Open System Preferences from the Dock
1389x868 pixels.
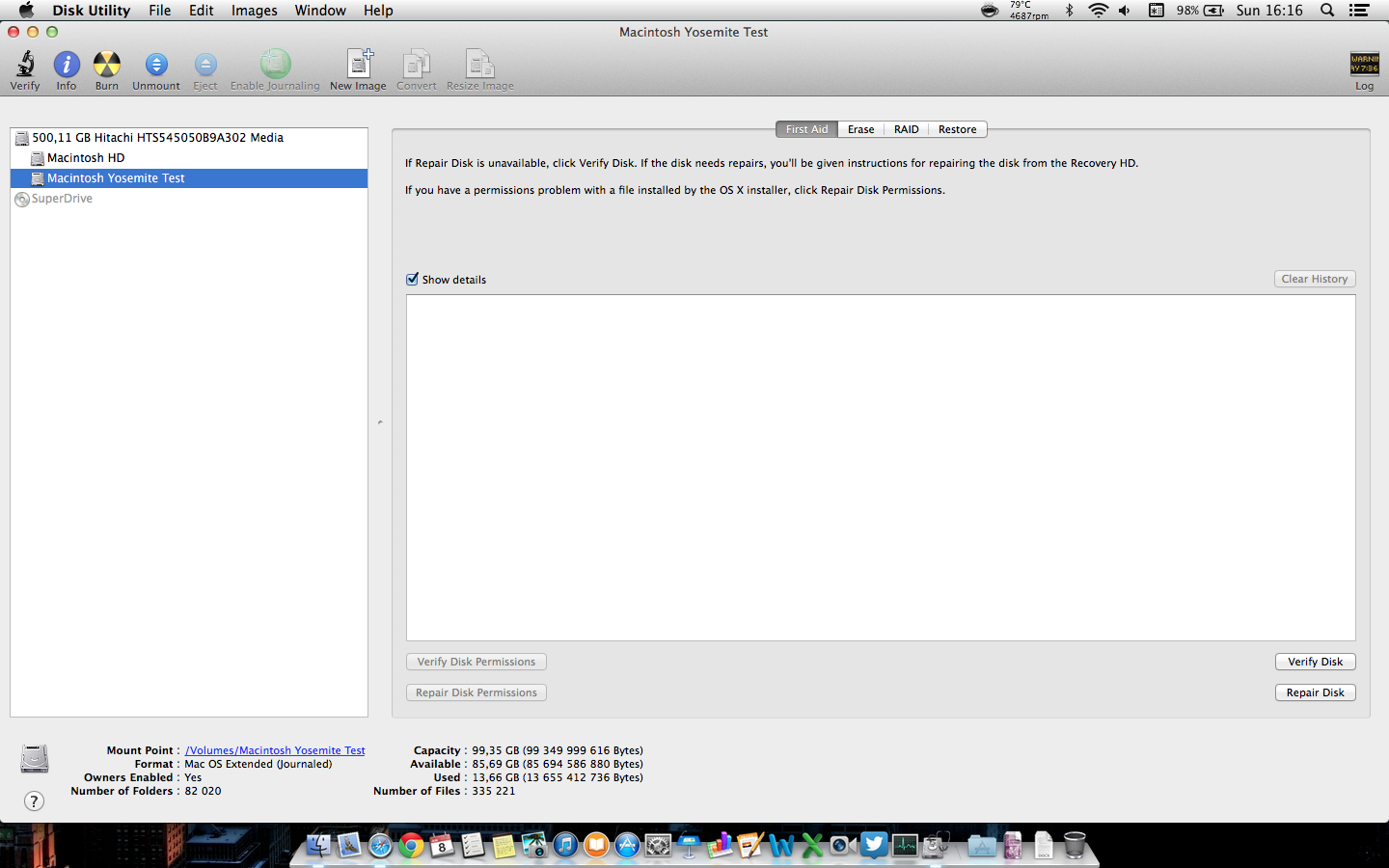pyautogui.click(x=658, y=846)
